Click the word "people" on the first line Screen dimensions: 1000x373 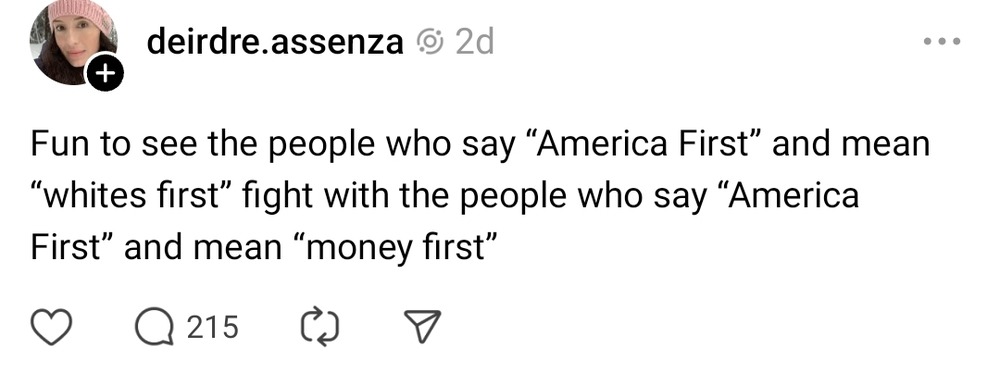coord(314,145)
